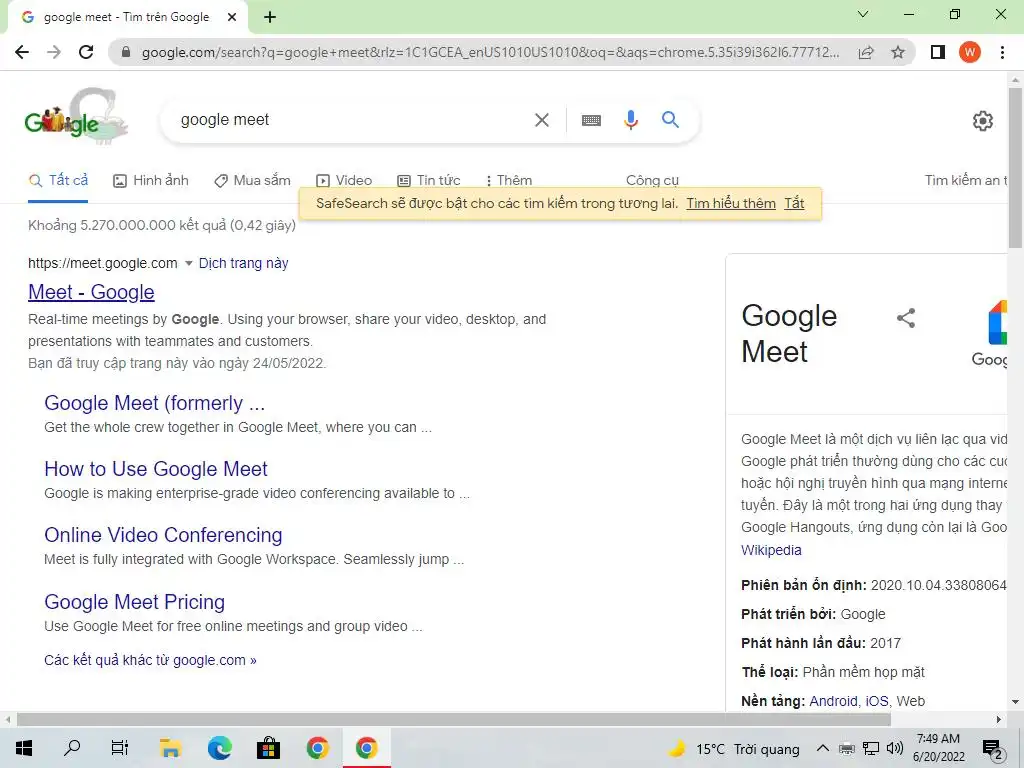This screenshot has width=1024, height=768.
Task: Click the padlock site info icon
Action: point(126,52)
